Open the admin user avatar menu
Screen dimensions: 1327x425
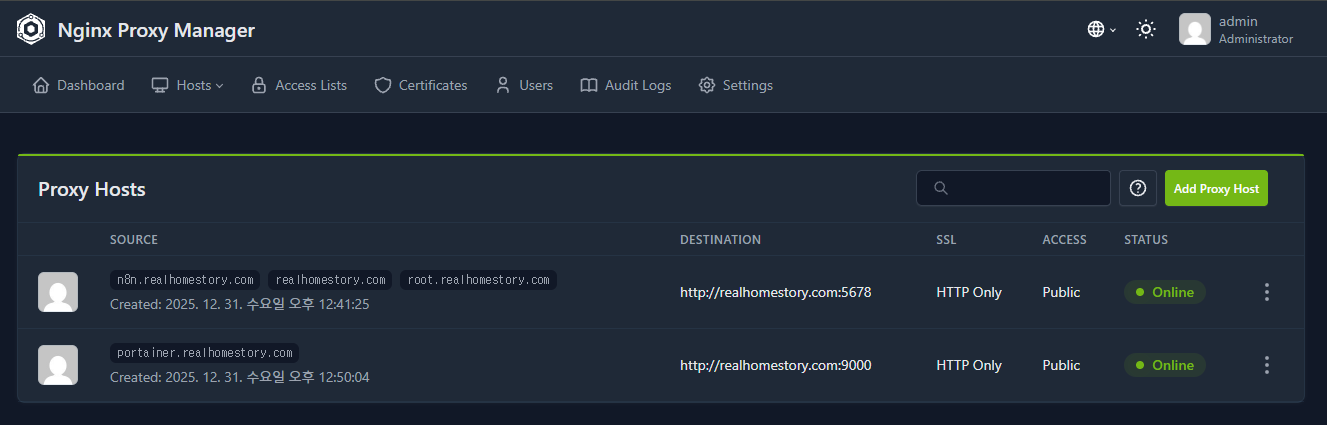click(1195, 29)
